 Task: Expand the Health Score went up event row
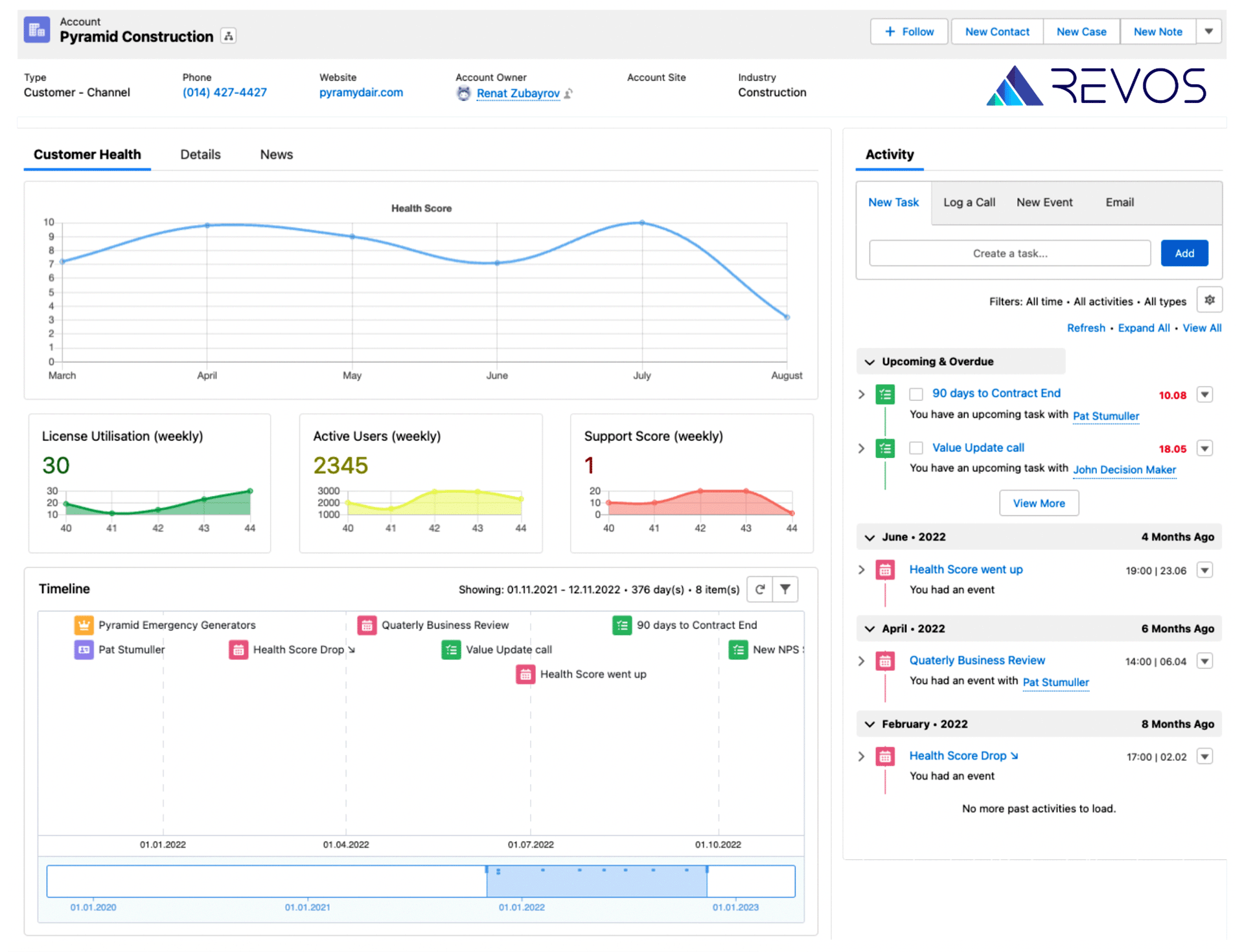coord(861,570)
